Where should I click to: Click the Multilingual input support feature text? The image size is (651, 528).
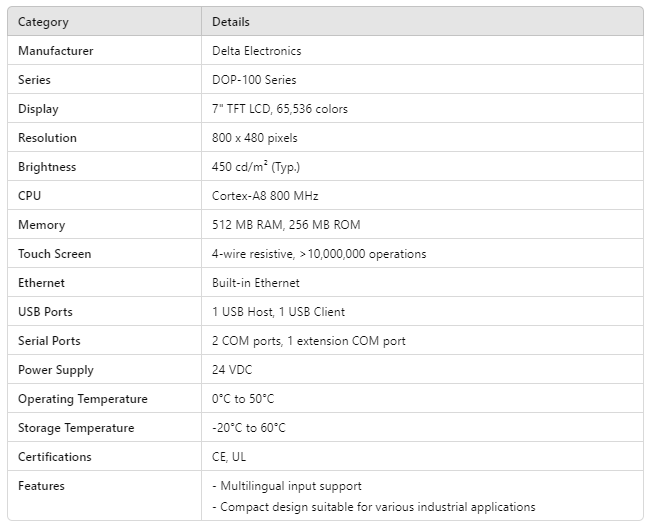pyautogui.click(x=287, y=486)
